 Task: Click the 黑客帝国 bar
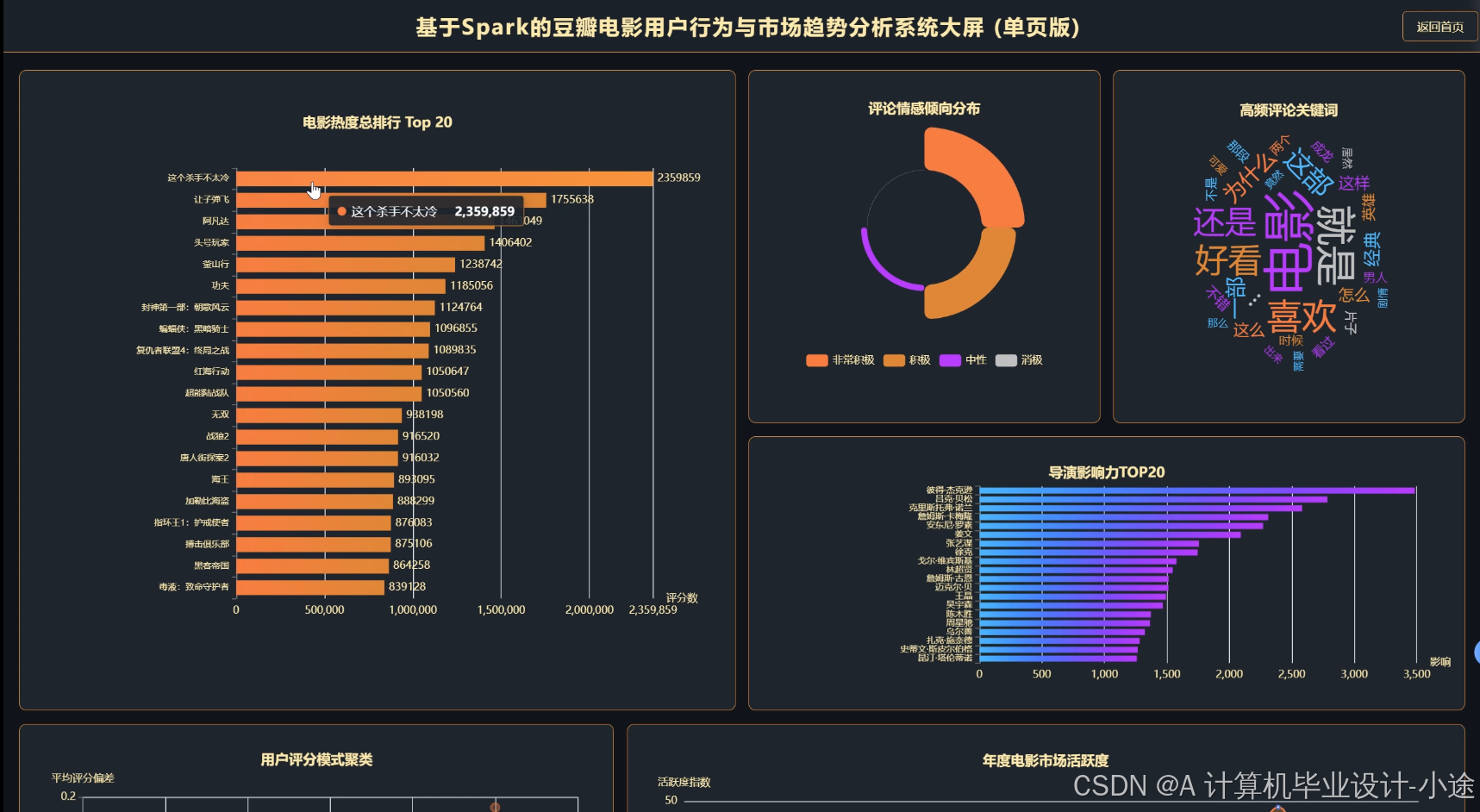pyautogui.click(x=313, y=566)
